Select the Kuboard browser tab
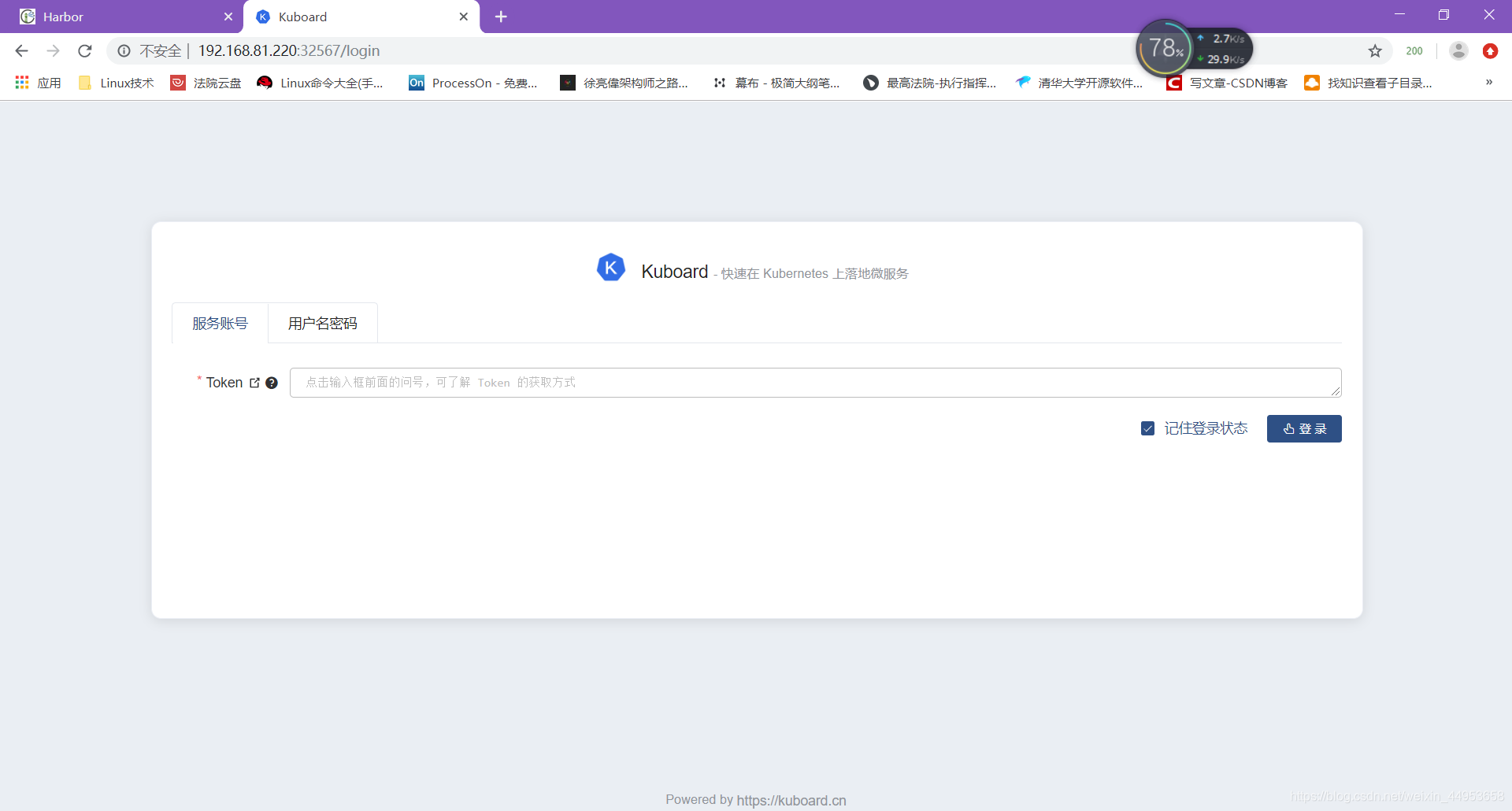 [x=362, y=17]
